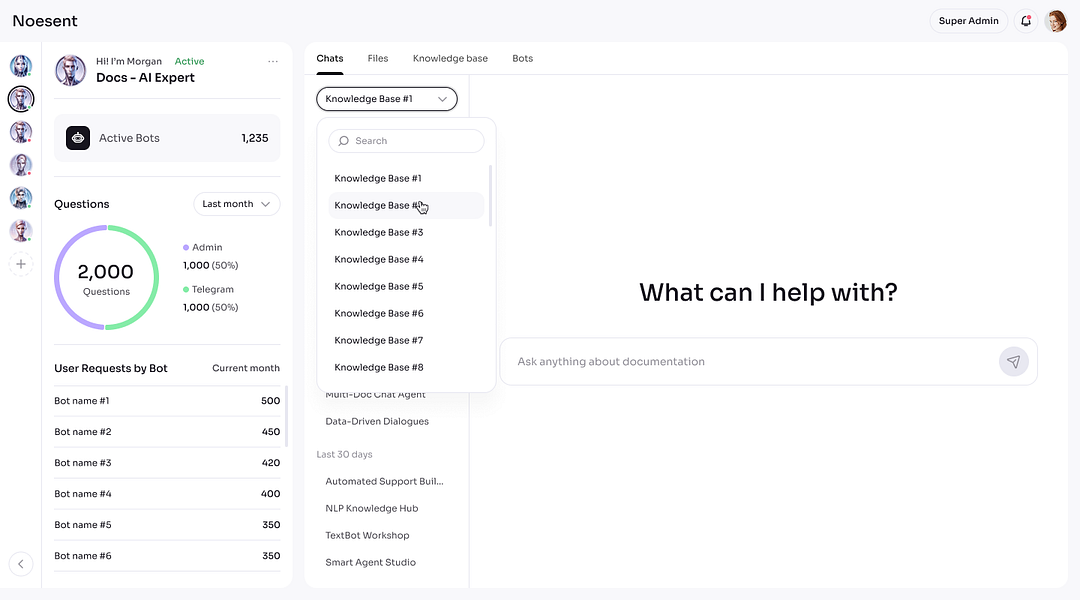Collapse the sidebar with left chevron button

[x=21, y=564]
